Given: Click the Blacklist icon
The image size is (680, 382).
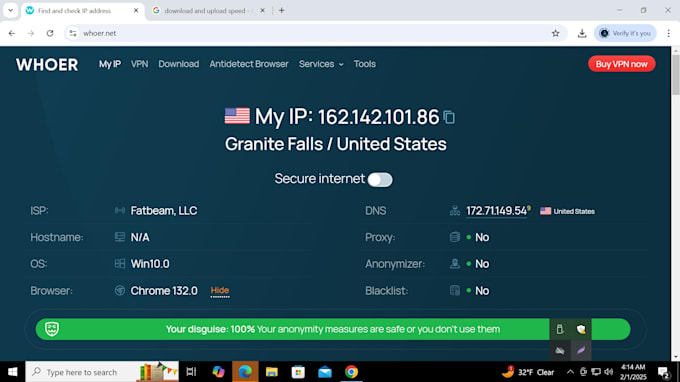Looking at the screenshot, I should [x=454, y=291].
